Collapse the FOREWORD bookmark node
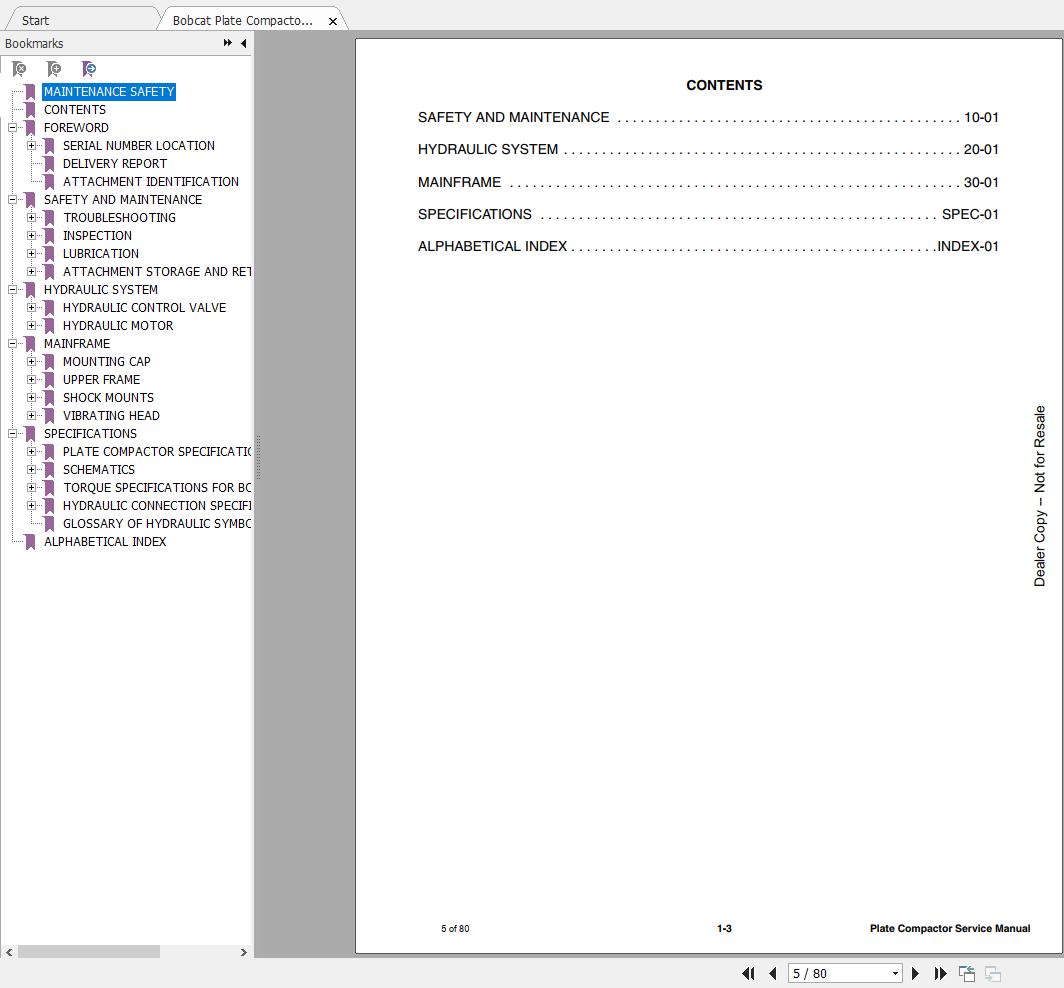 (12, 128)
